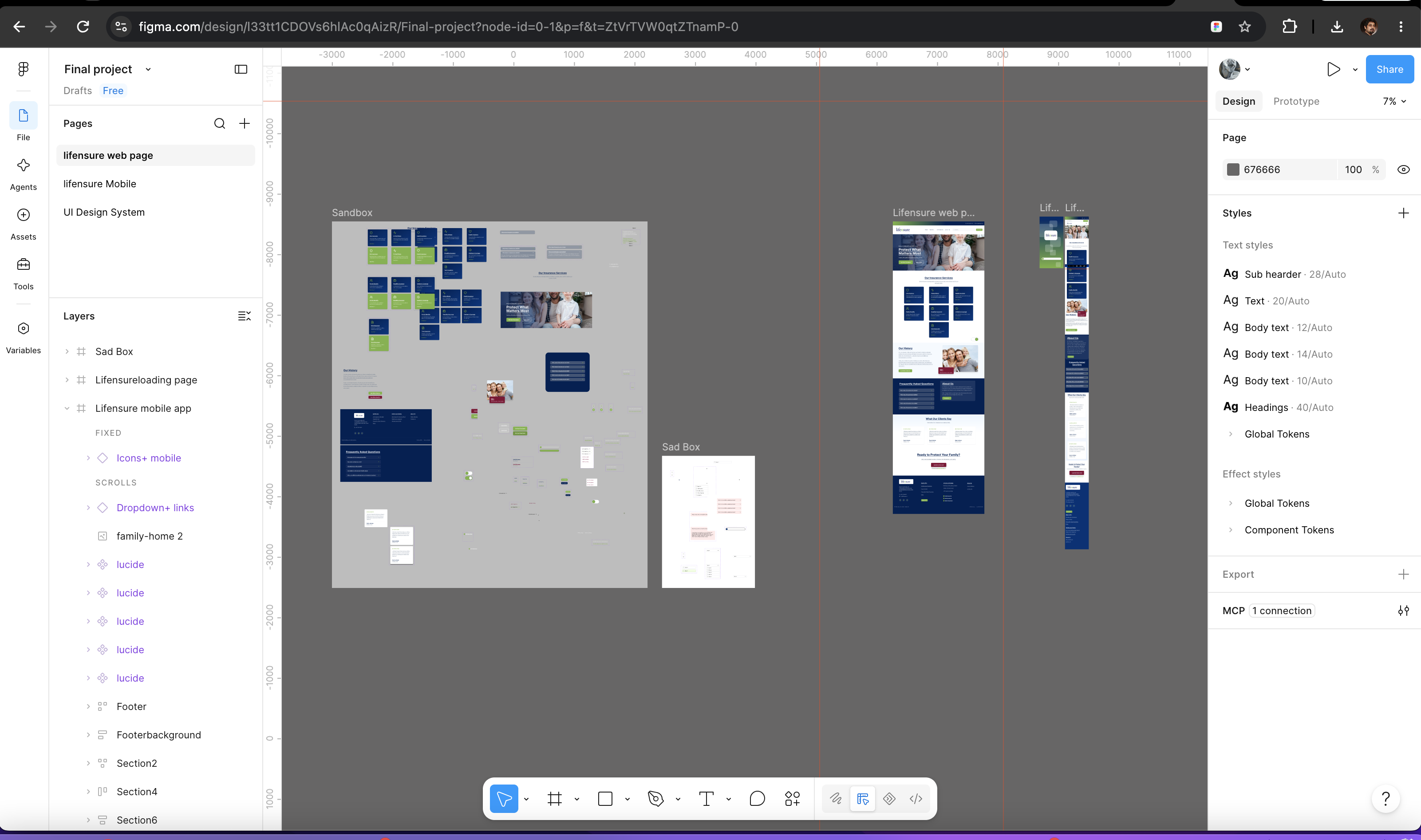
Task: Expand the Sad Box layer
Action: tap(67, 351)
